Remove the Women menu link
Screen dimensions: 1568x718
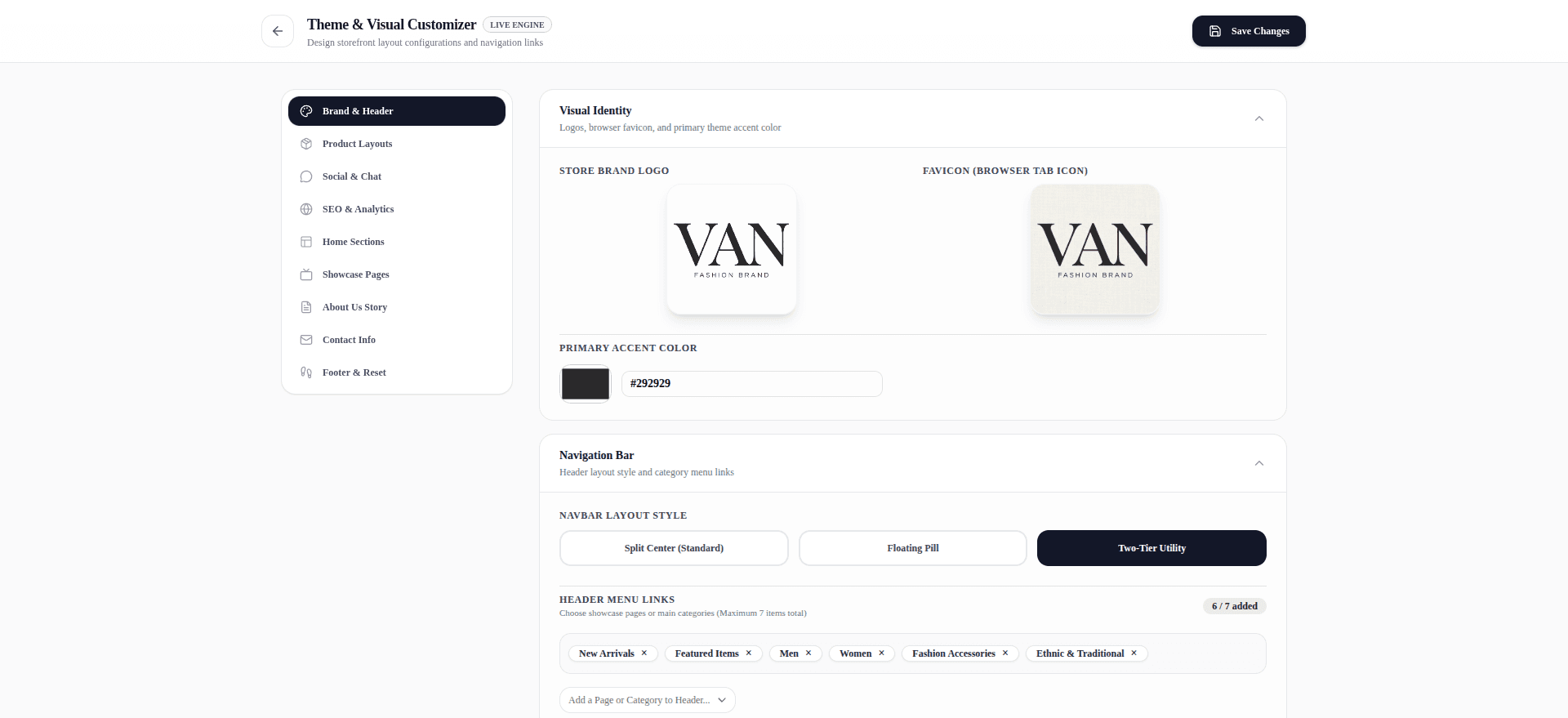pos(882,653)
